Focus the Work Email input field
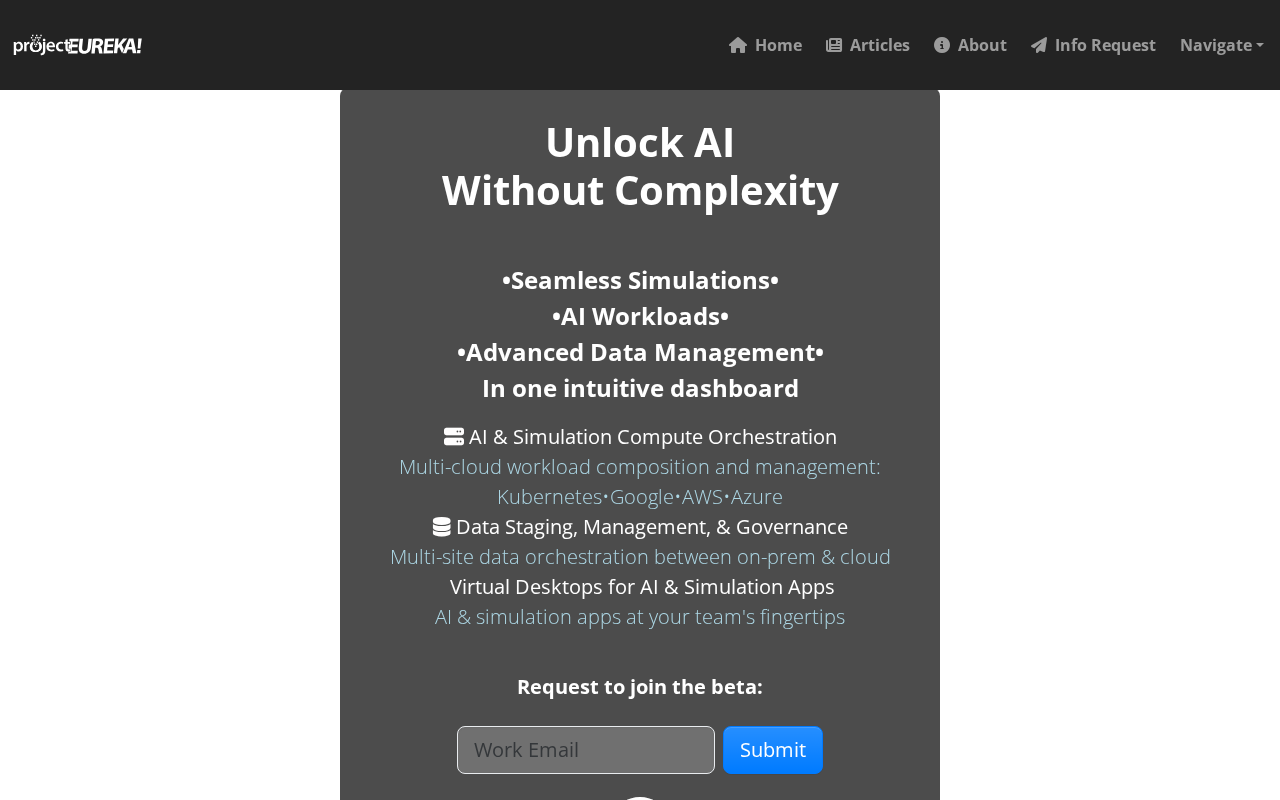1280x800 pixels. coord(586,750)
